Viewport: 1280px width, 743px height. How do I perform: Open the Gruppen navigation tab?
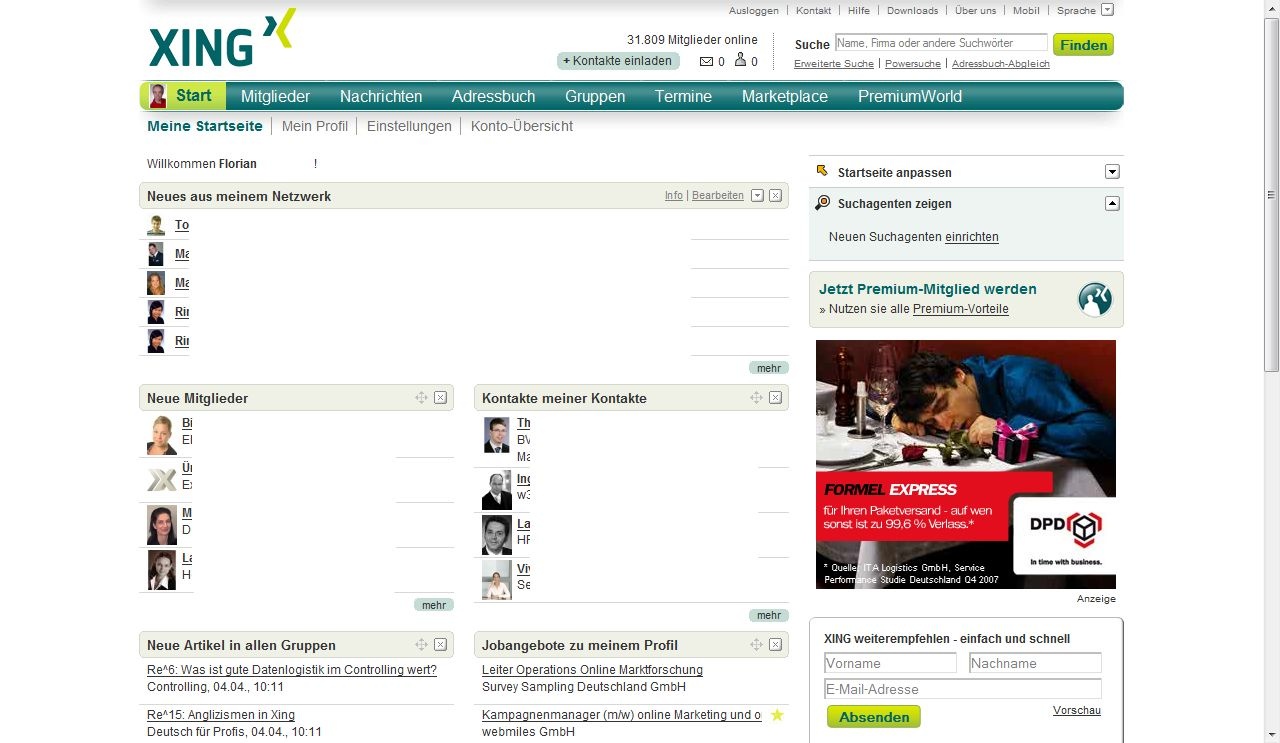click(x=595, y=97)
